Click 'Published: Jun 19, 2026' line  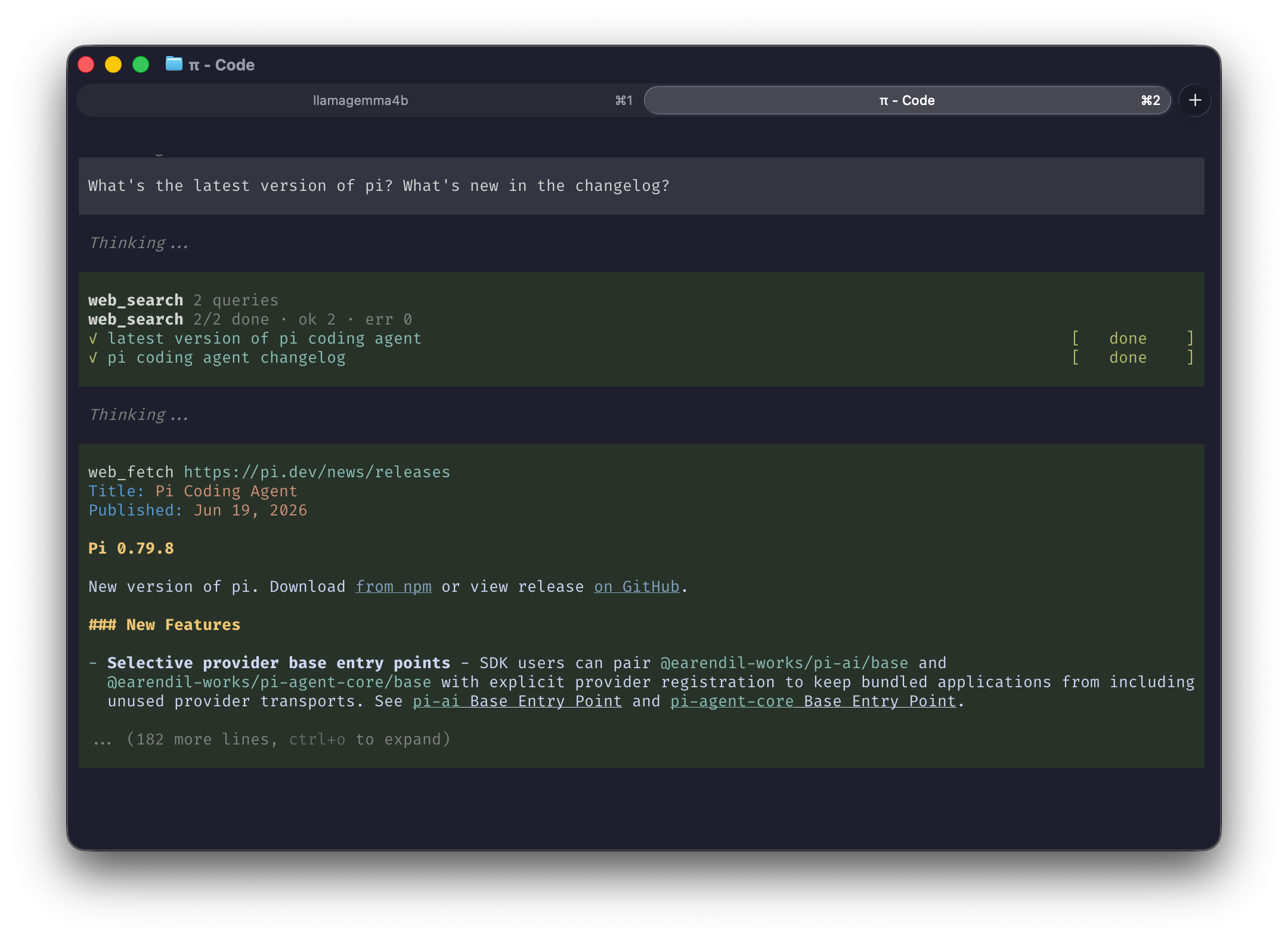click(x=197, y=510)
